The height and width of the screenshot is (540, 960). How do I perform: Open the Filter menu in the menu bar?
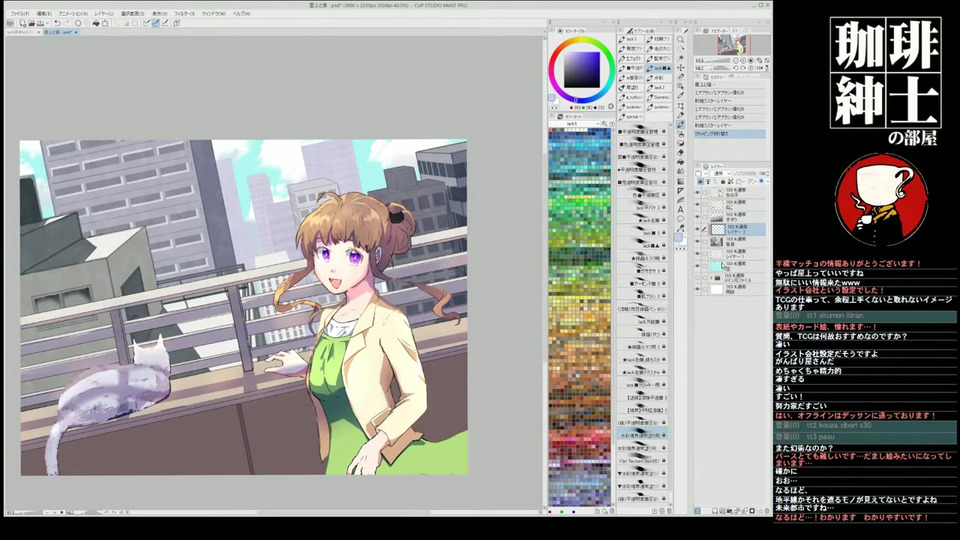pyautogui.click(x=183, y=13)
